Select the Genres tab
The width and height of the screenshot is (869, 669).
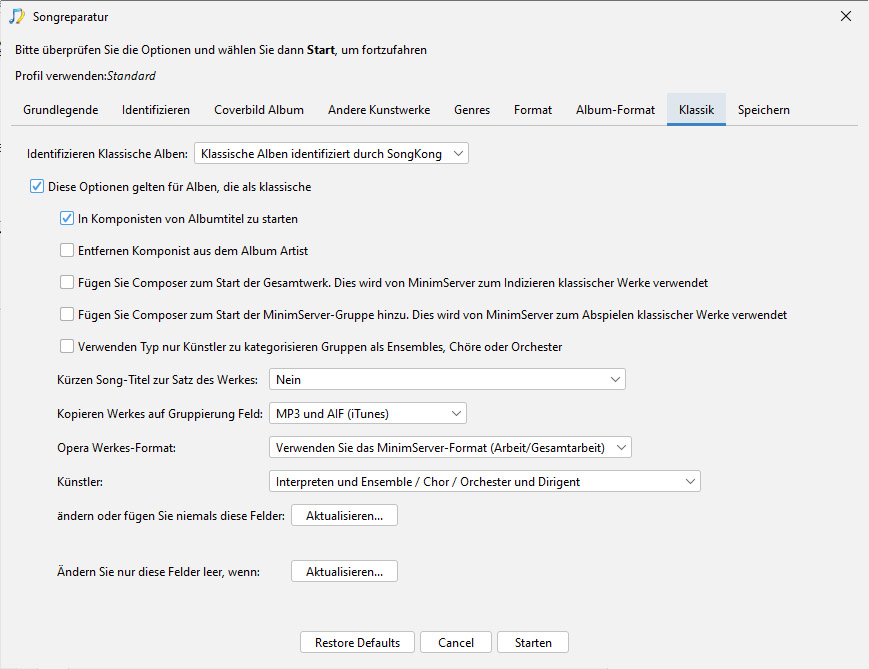click(x=472, y=110)
